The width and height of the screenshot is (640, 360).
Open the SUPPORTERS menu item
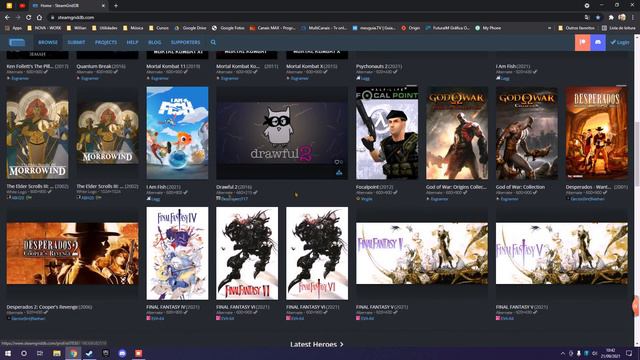point(185,42)
